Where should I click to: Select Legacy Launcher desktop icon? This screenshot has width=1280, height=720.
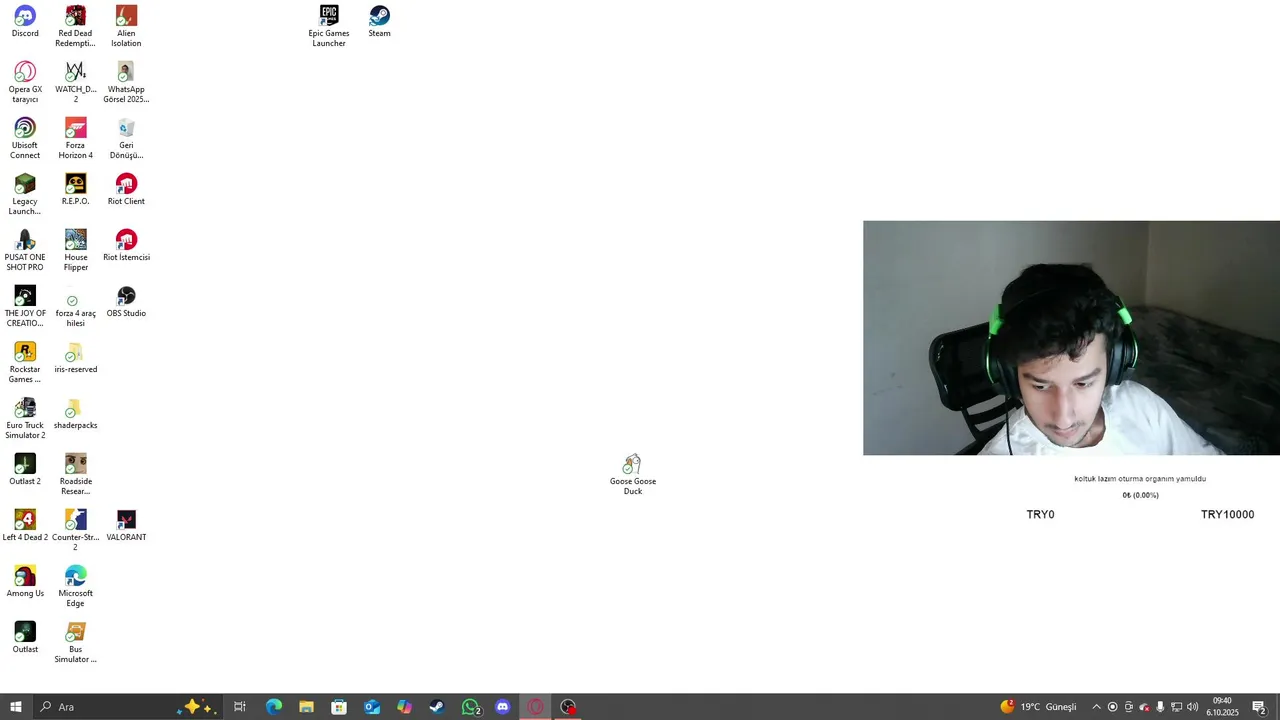coord(25,194)
